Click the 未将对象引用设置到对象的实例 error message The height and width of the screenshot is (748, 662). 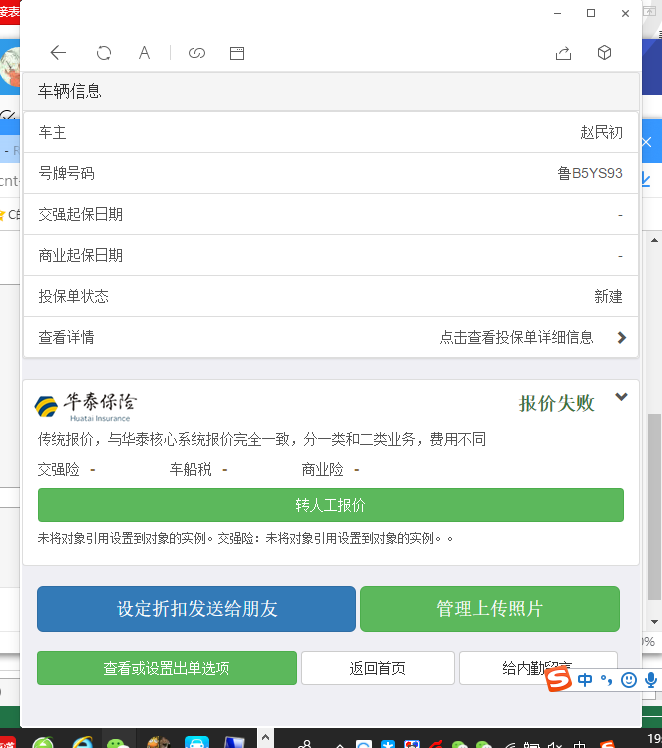[x=245, y=539]
